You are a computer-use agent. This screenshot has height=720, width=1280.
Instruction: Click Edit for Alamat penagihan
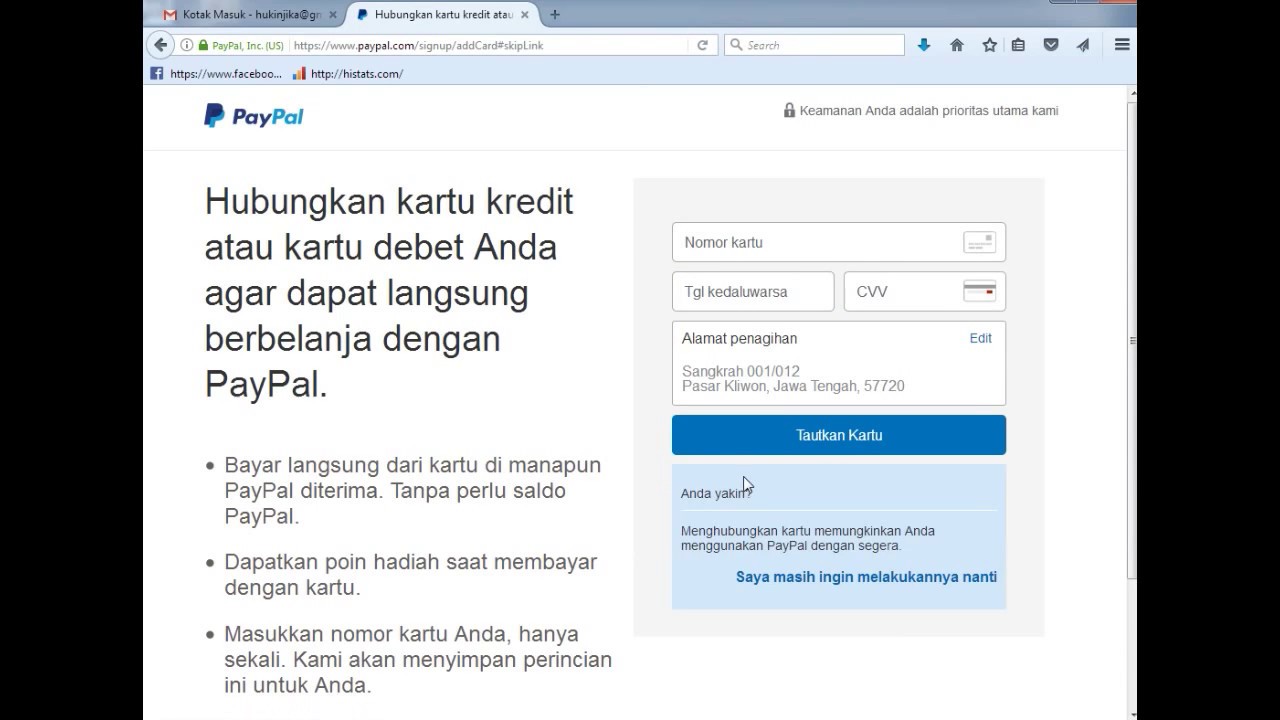980,338
